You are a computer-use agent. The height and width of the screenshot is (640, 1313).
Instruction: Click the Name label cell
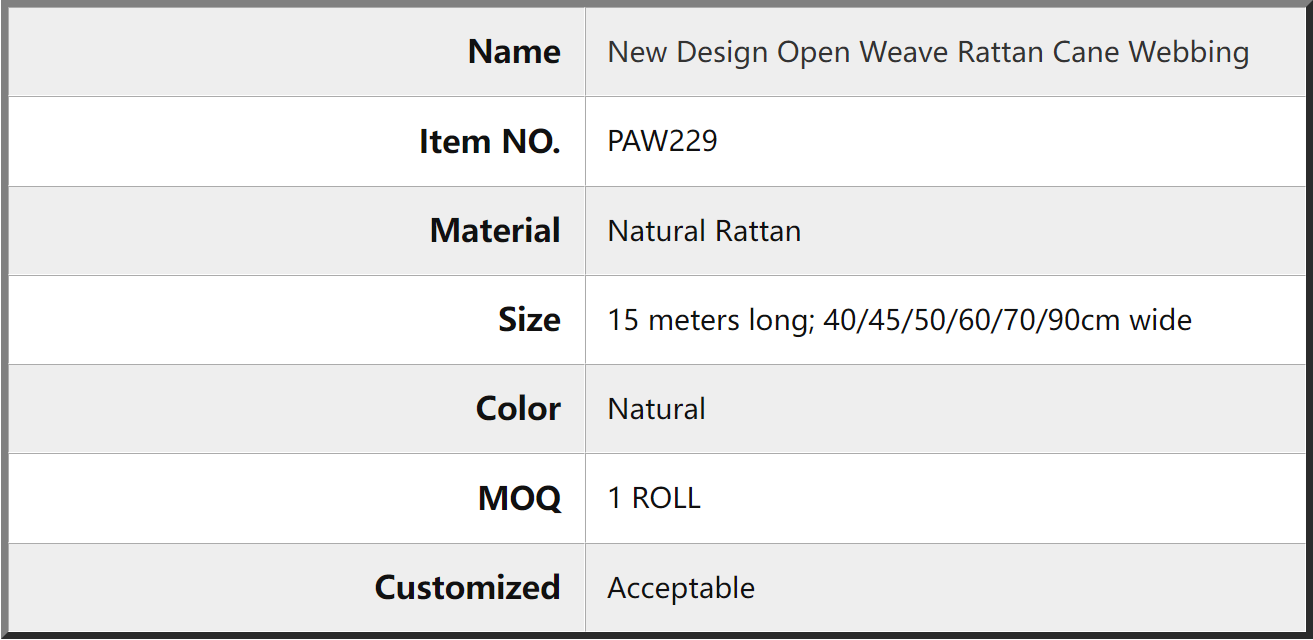tap(297, 52)
